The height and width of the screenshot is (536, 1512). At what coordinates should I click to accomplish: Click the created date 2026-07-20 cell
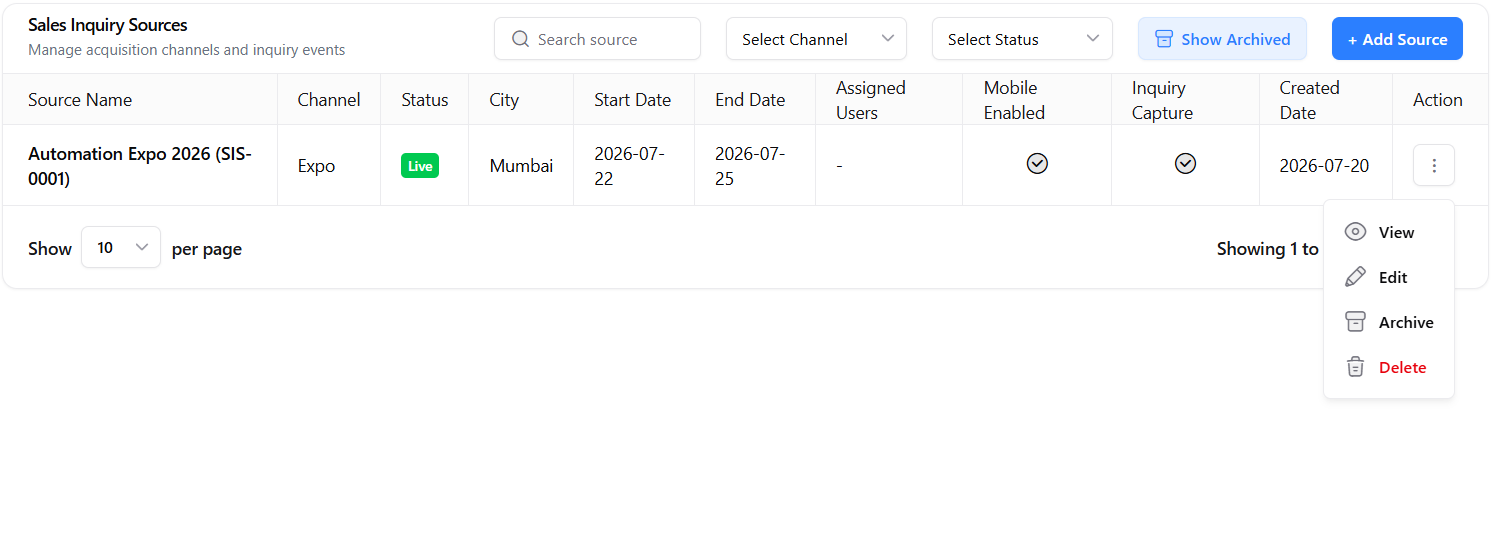tap(1324, 166)
